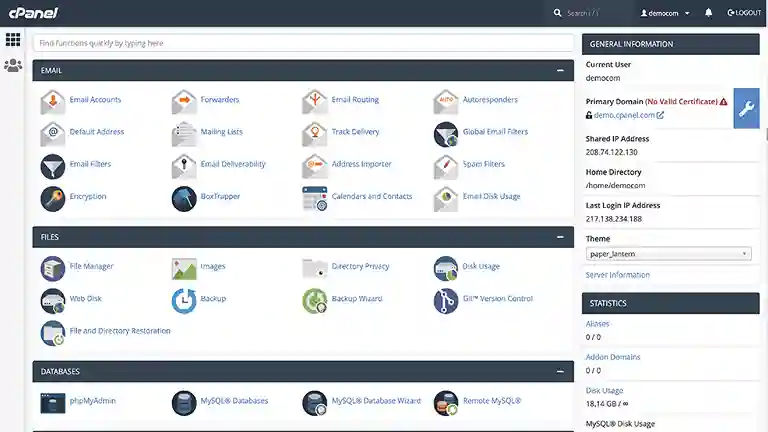This screenshot has width=768, height=432.
Task: Open the Address Importer icon
Action: (315, 166)
